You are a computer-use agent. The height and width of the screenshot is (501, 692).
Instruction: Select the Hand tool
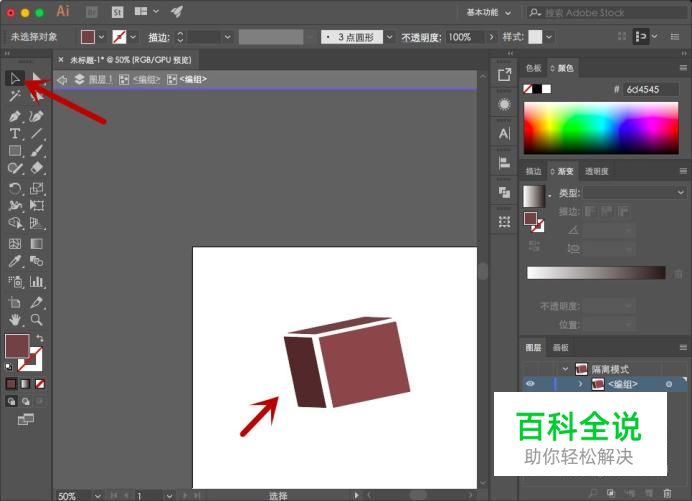pos(15,320)
